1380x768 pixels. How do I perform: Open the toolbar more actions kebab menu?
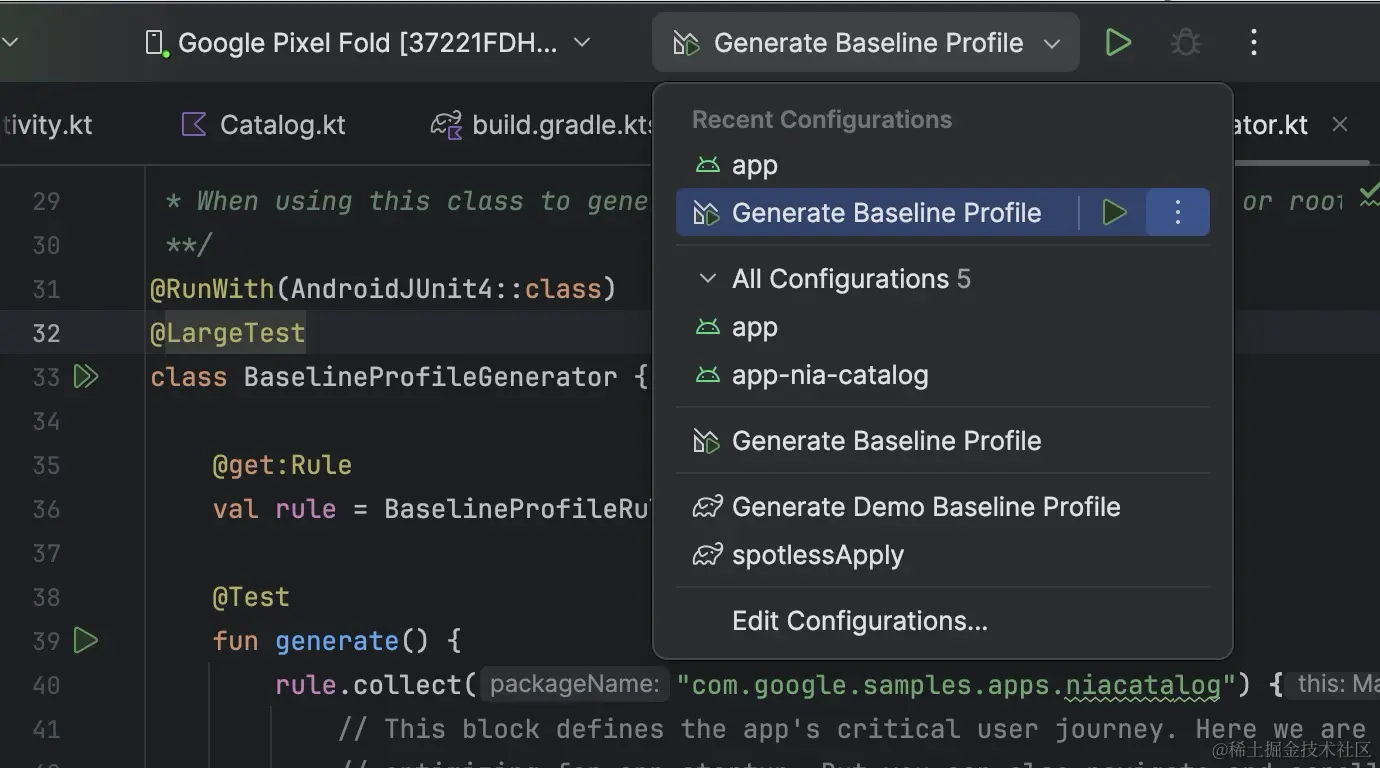[1253, 42]
